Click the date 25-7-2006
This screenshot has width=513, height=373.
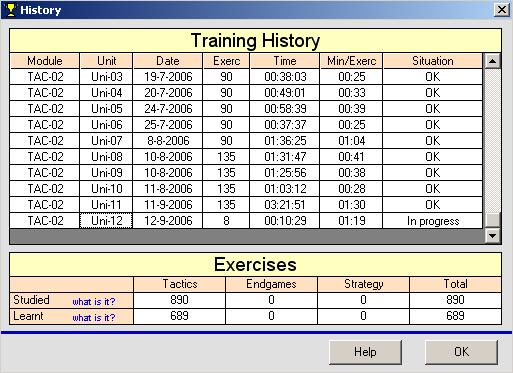(168, 125)
